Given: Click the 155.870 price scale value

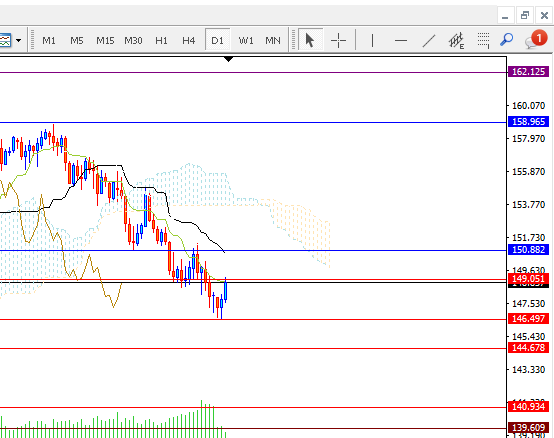Looking at the screenshot, I should coord(529,172).
